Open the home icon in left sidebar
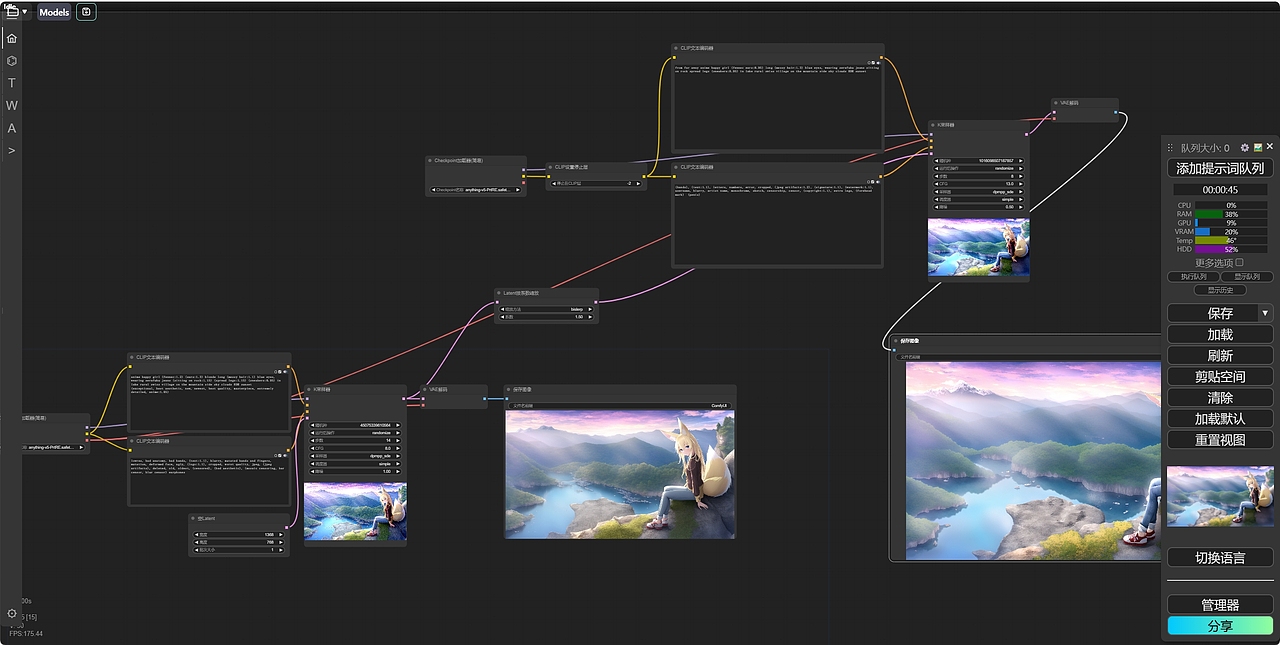 point(11,38)
